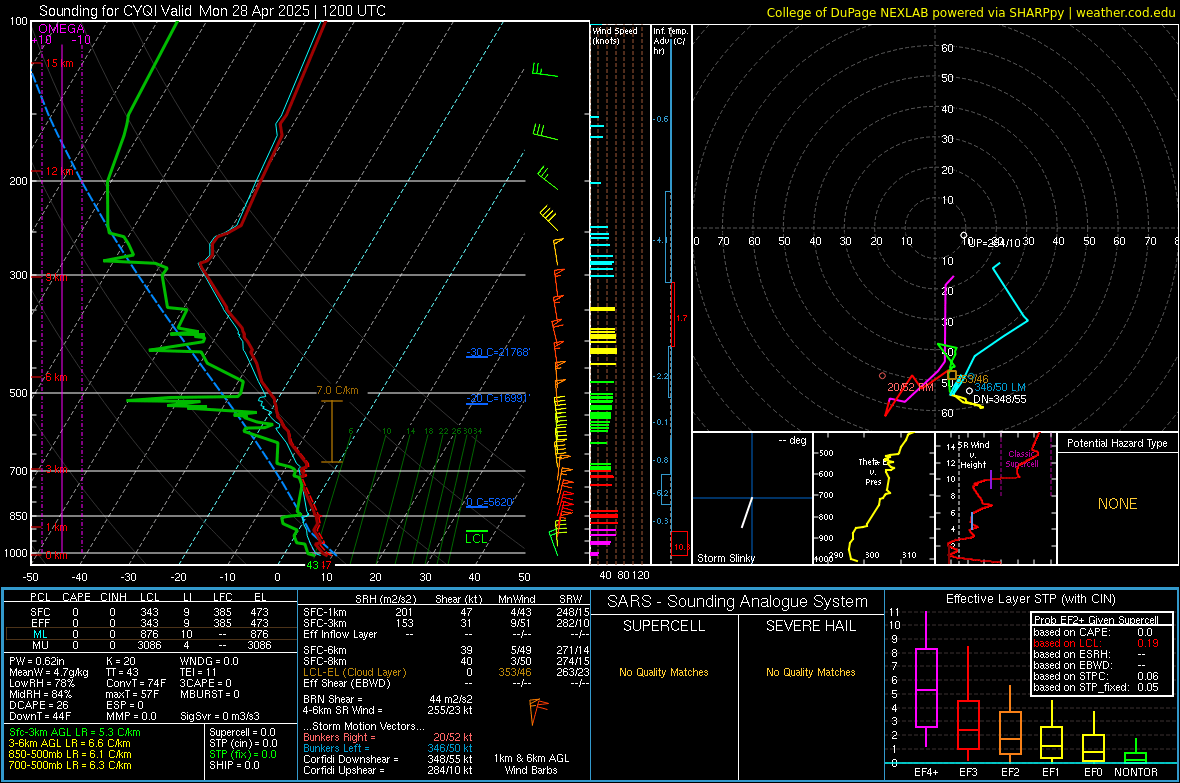The width and height of the screenshot is (1180, 783).
Task: Click the Corfidi Downshear = 348/55 kt line
Action: [x=388, y=759]
